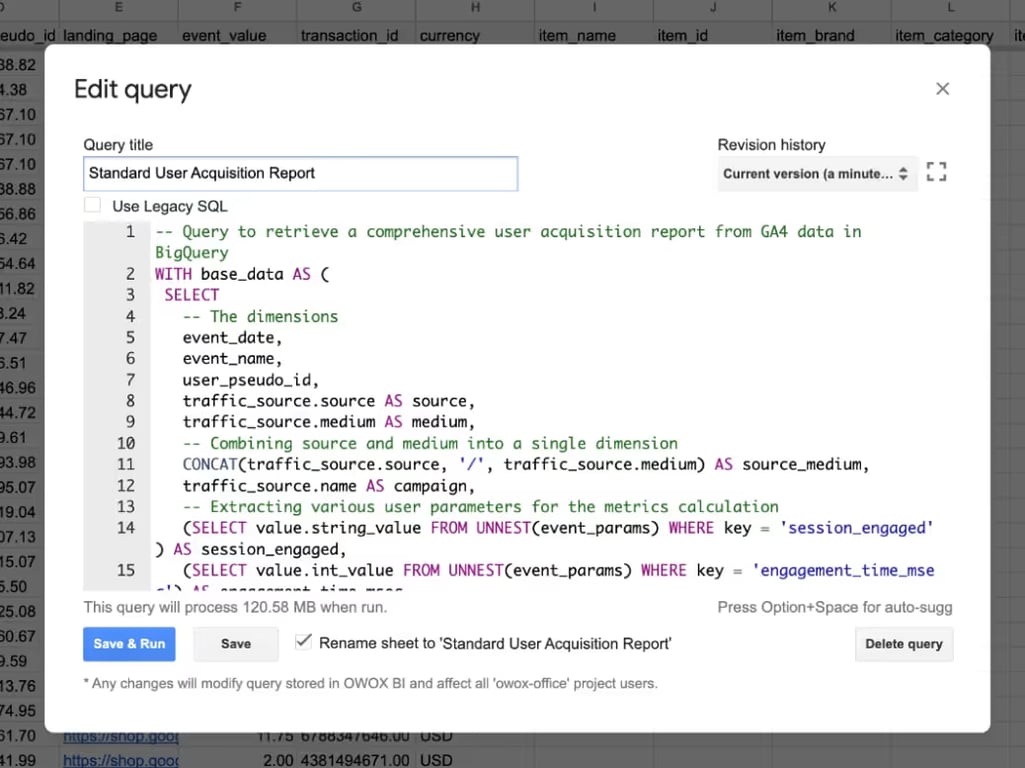Click the 'Press Option+Space' hint text

pos(835,607)
